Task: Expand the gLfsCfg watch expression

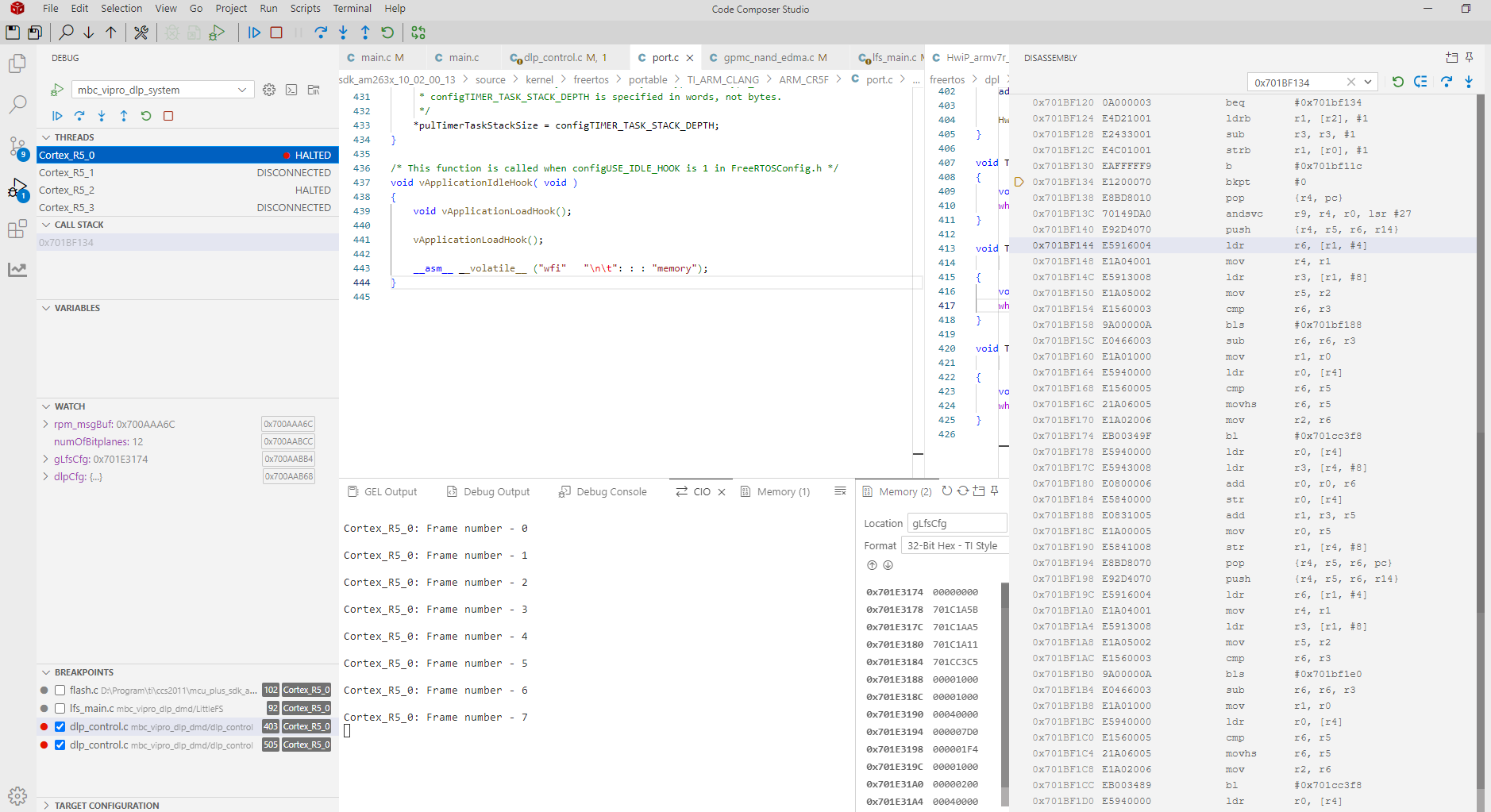Action: click(x=45, y=460)
